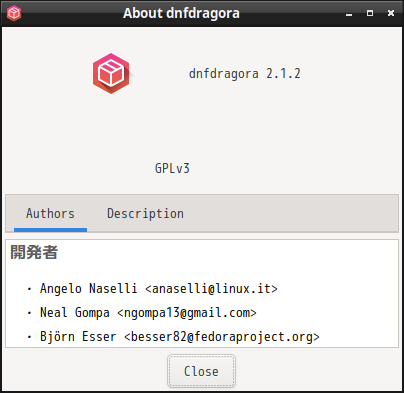This screenshot has height=393, width=404.
Task: Click the GPLv3 license text
Action: pos(172,168)
